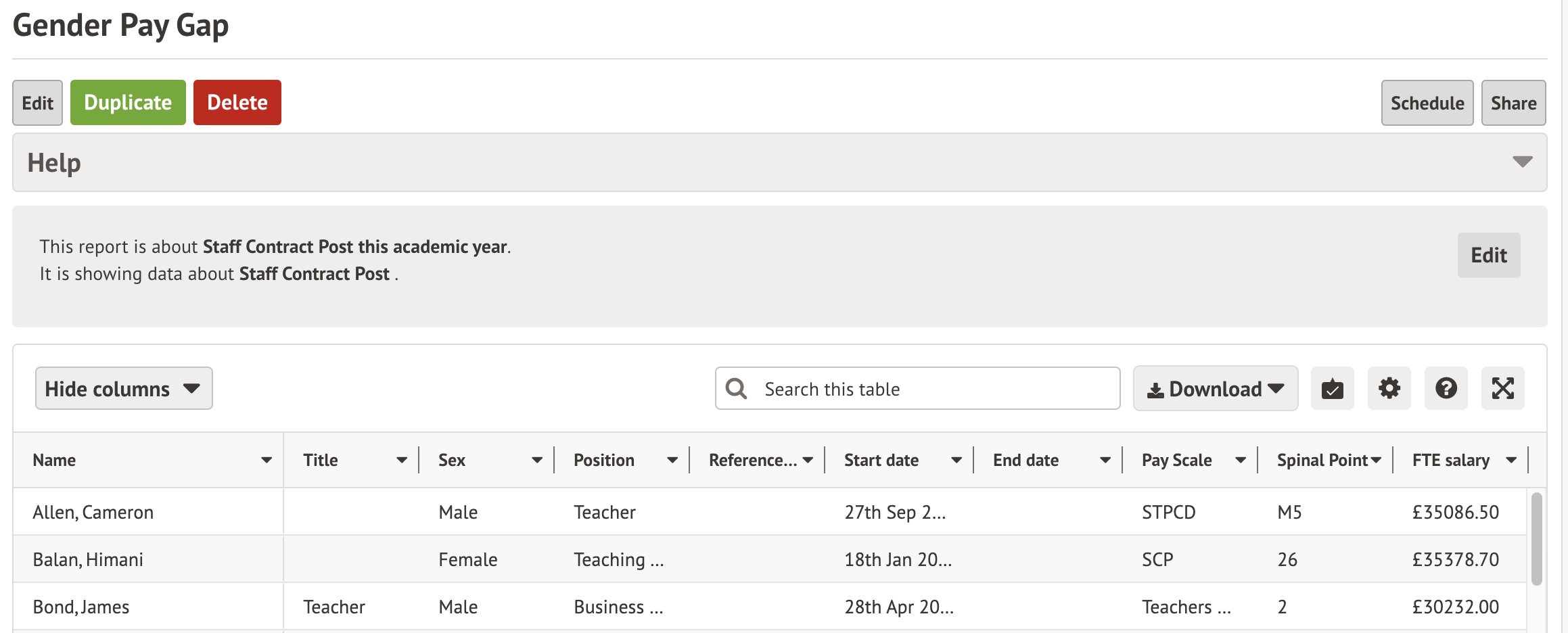Expand the Help section
The height and width of the screenshot is (633, 1568).
click(1522, 162)
